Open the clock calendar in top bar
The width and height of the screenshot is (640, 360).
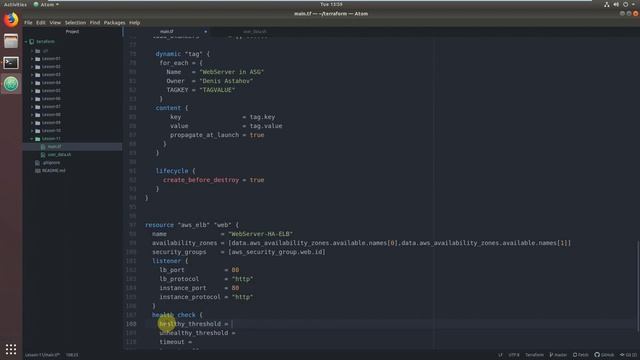(331, 4)
